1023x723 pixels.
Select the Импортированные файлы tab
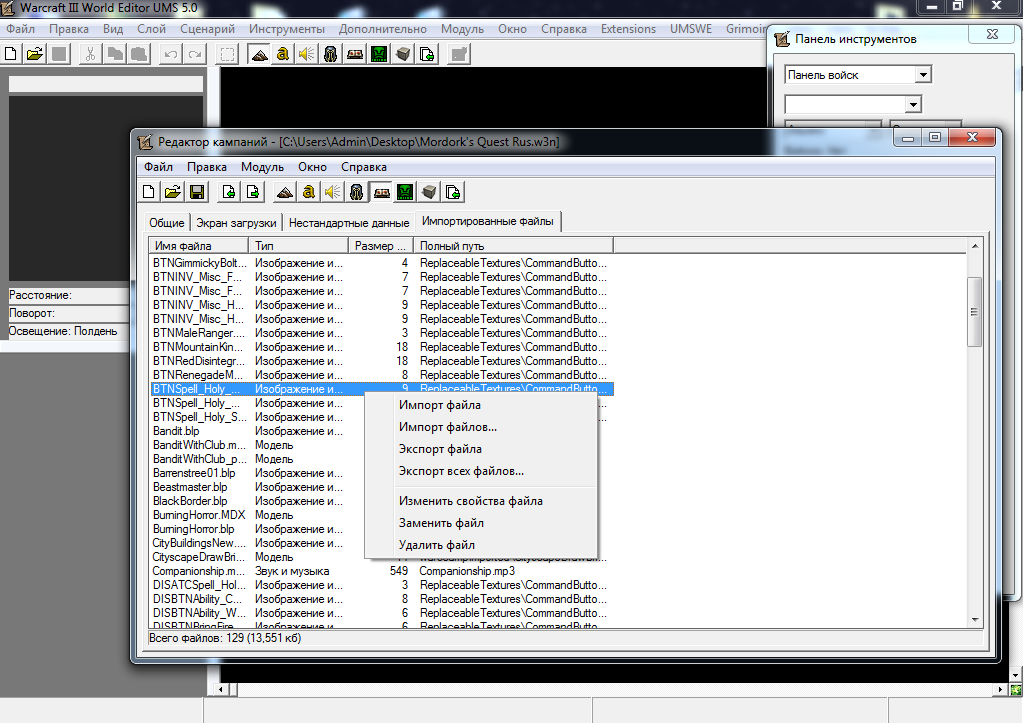click(487, 221)
